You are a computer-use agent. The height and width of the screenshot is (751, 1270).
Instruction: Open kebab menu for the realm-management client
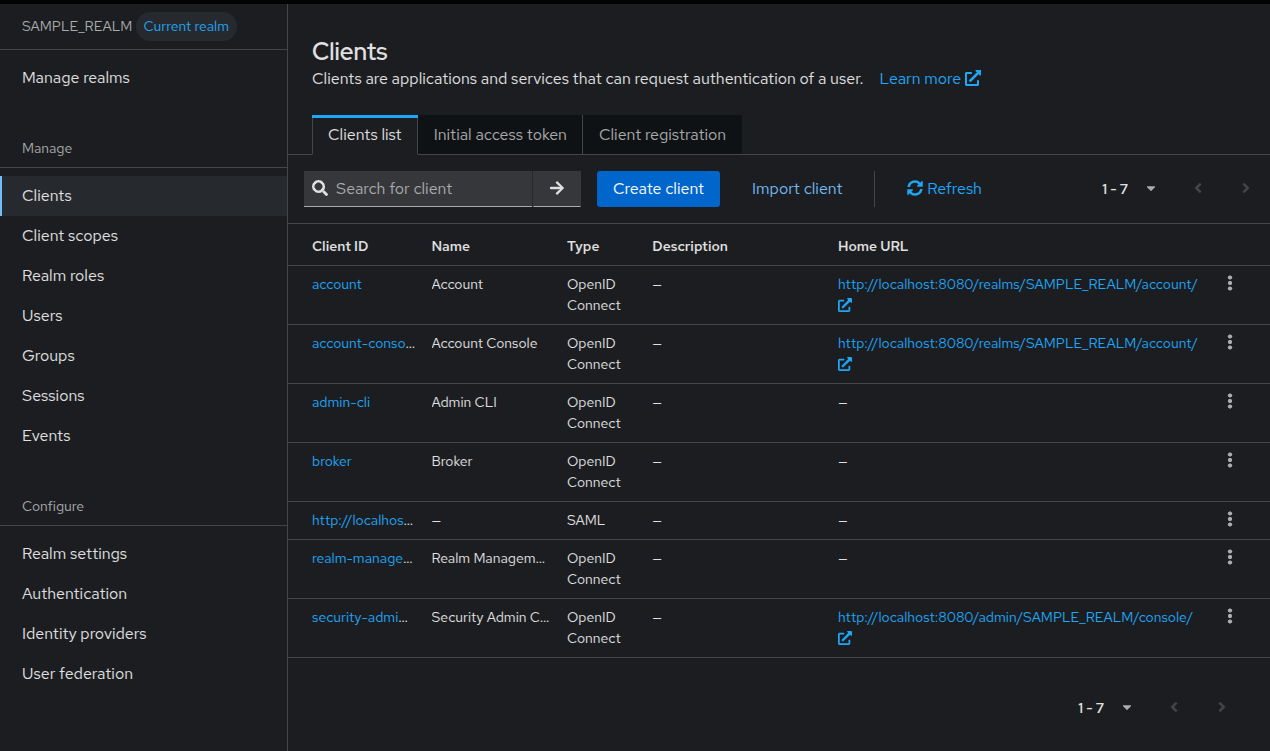pyautogui.click(x=1229, y=558)
